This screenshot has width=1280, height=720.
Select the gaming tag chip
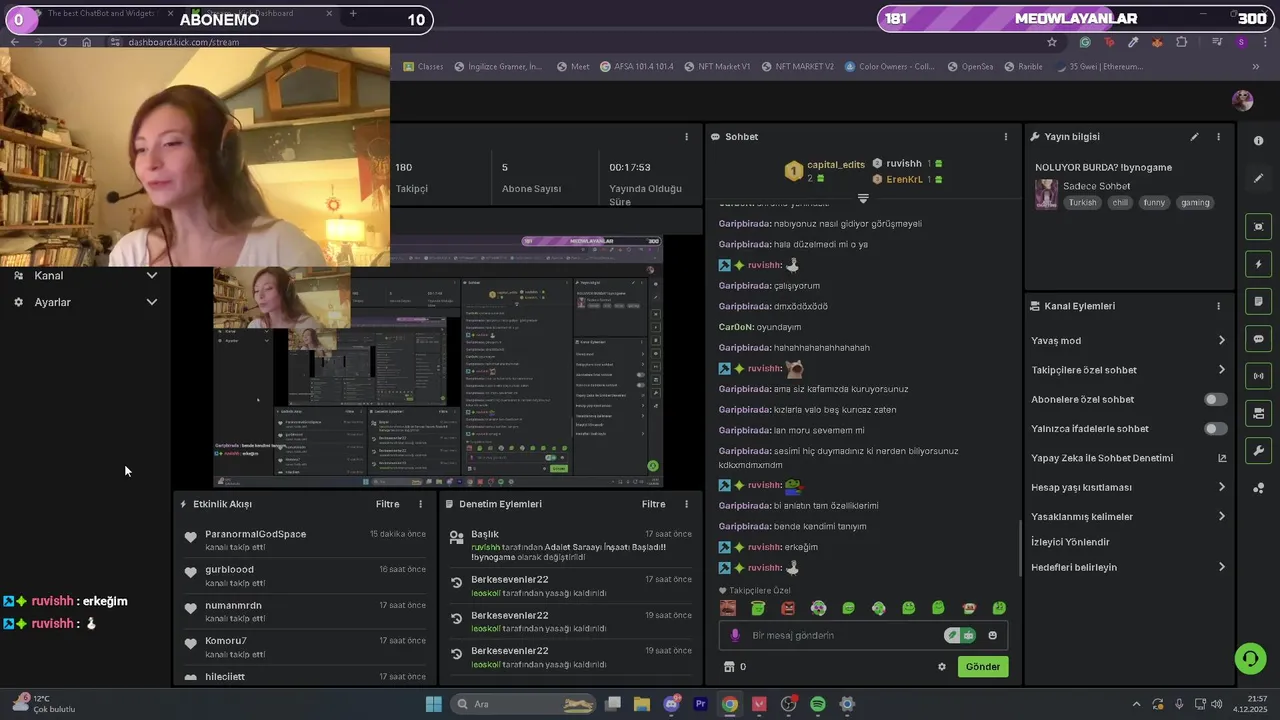point(1195,203)
